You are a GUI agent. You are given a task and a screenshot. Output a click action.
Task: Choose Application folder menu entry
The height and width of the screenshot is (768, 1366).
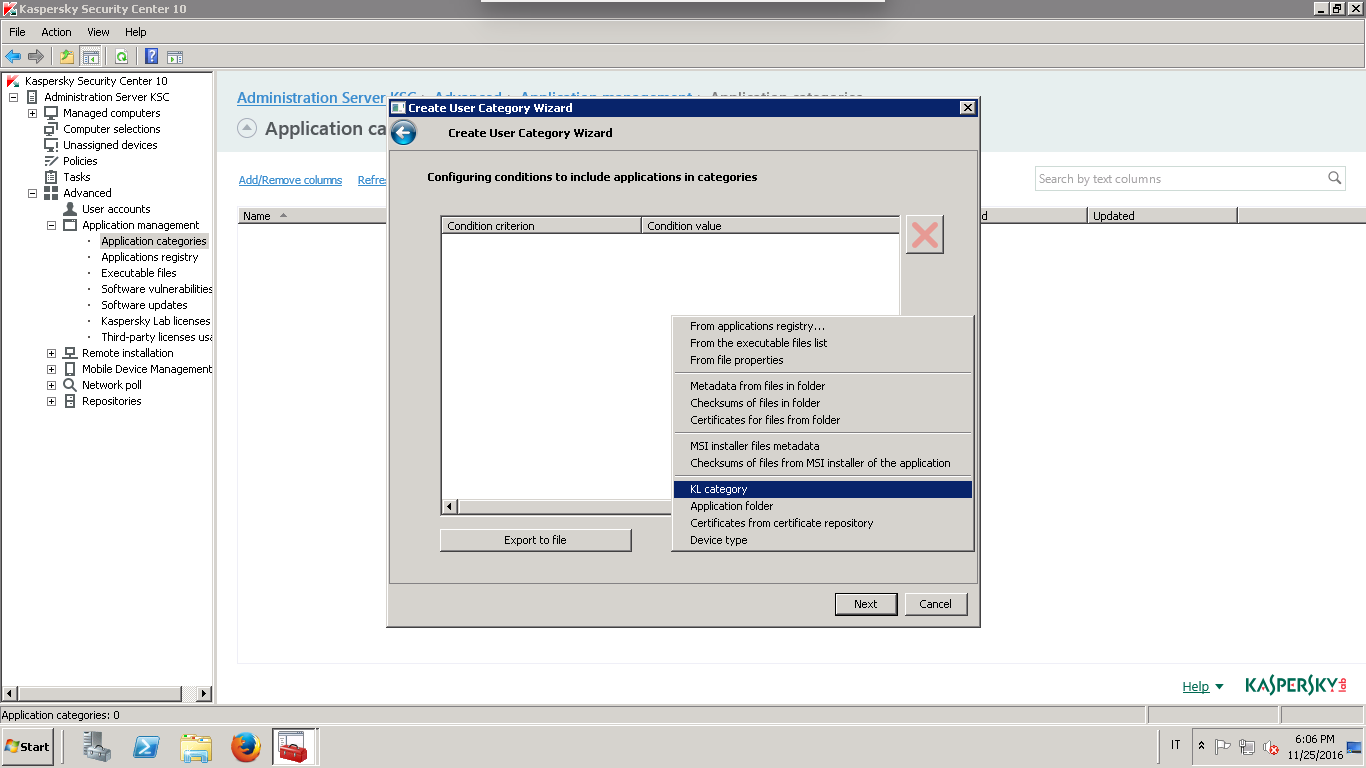(x=823, y=506)
